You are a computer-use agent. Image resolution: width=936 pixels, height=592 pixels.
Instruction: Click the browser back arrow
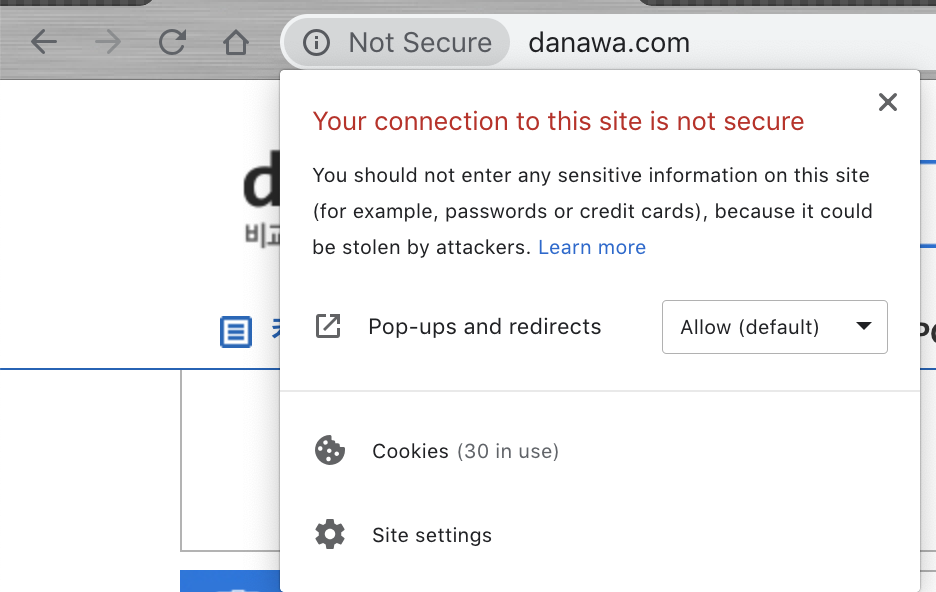44,42
